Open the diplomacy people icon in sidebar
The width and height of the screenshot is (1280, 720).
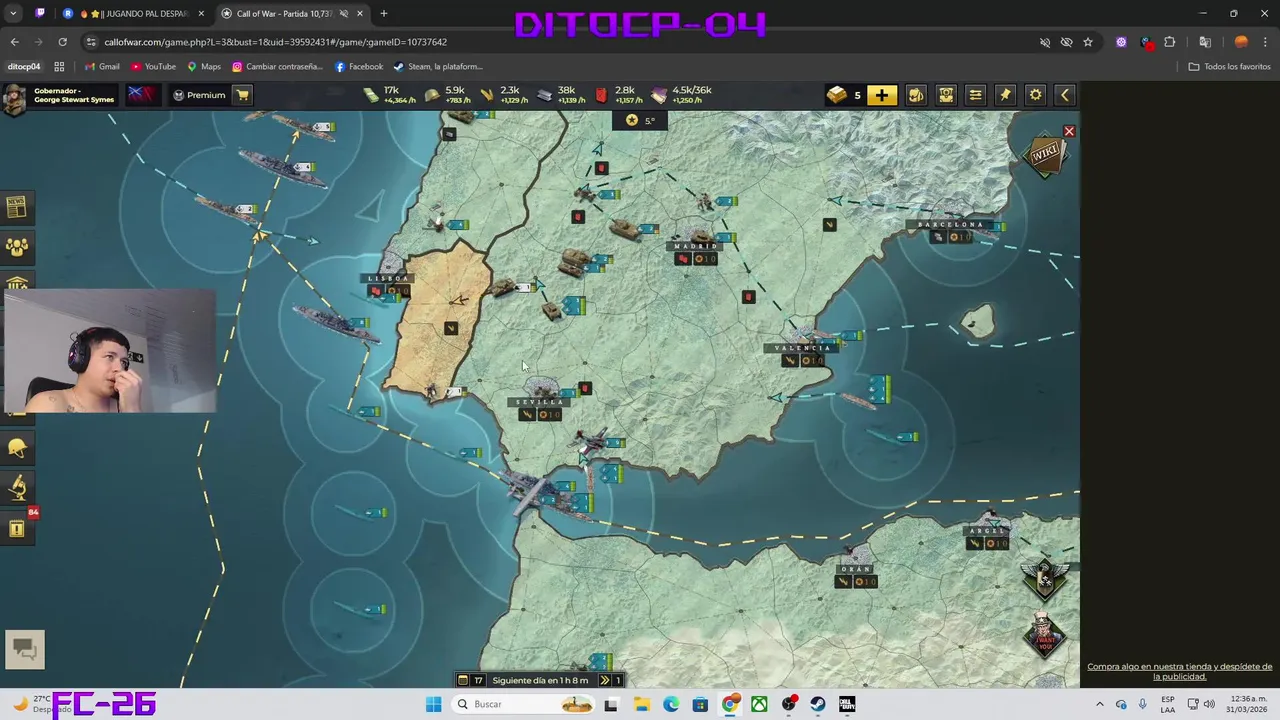click(17, 246)
